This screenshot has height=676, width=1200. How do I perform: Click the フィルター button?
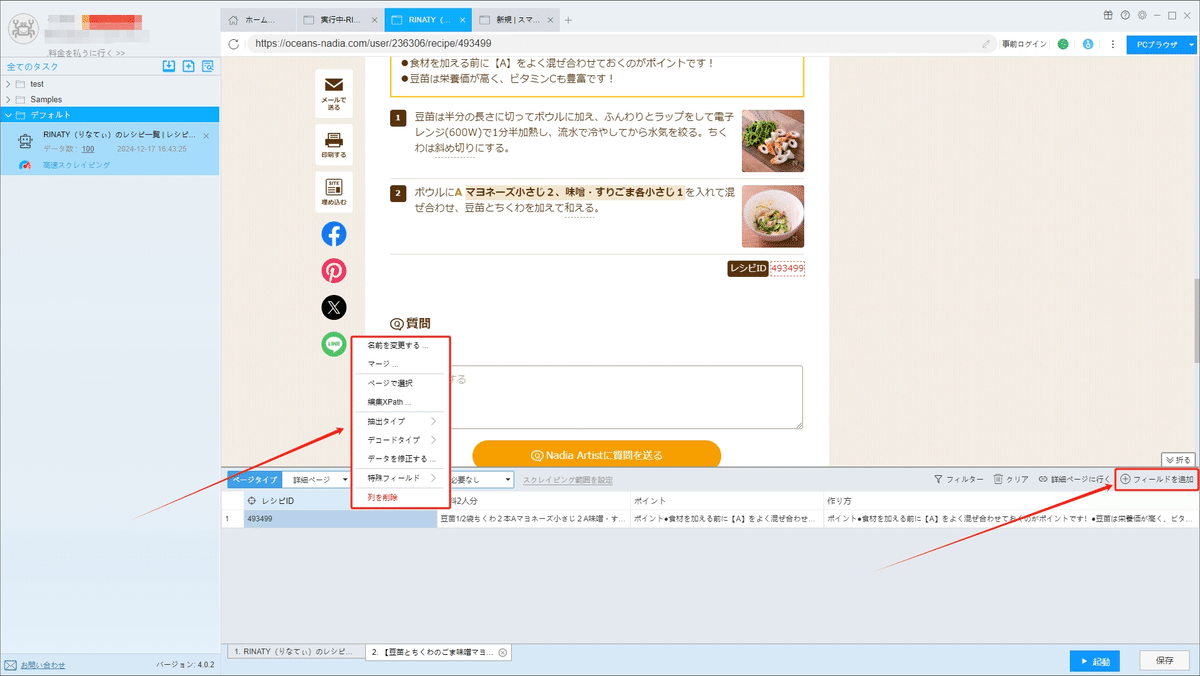[x=958, y=480]
